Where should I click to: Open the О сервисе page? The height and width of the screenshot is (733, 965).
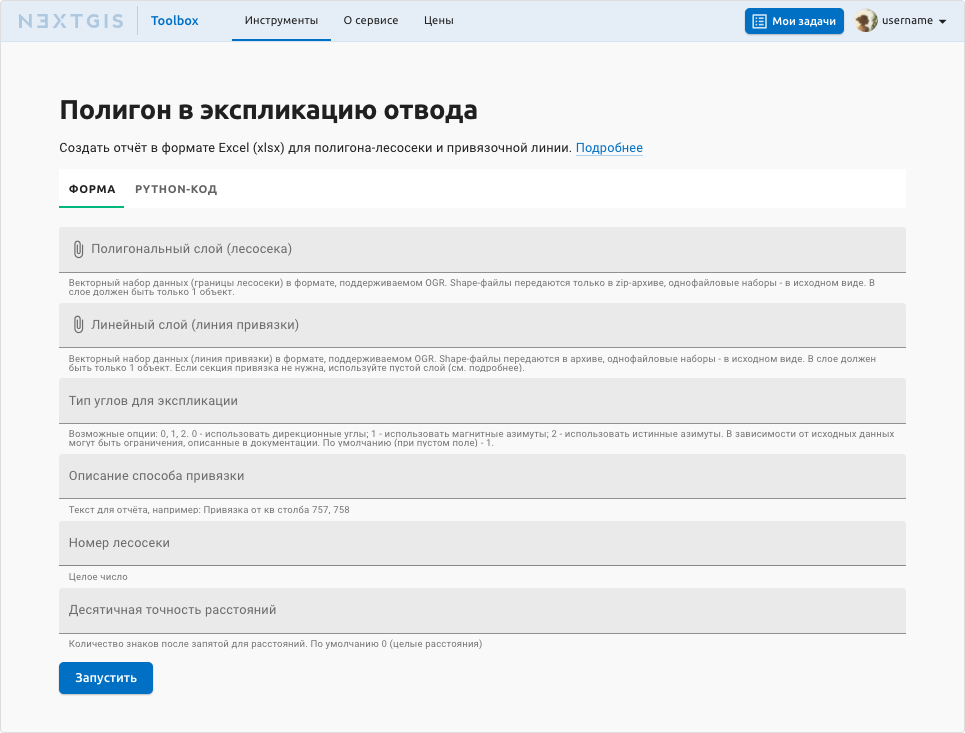[x=370, y=21]
